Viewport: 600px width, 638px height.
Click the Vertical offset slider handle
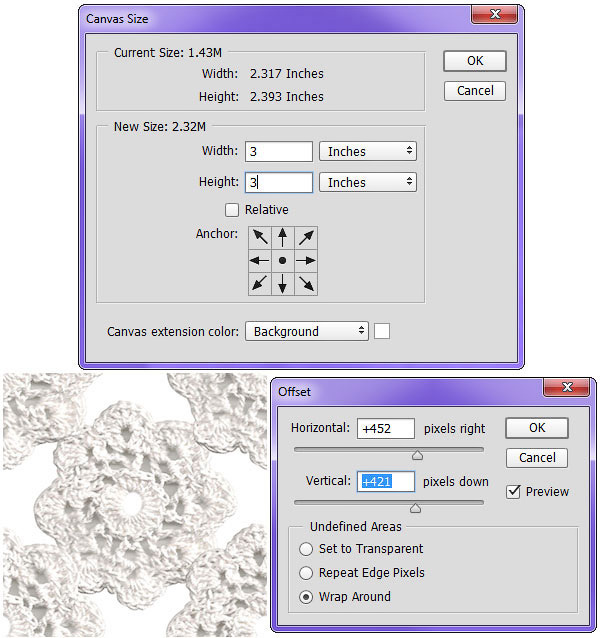[415, 508]
